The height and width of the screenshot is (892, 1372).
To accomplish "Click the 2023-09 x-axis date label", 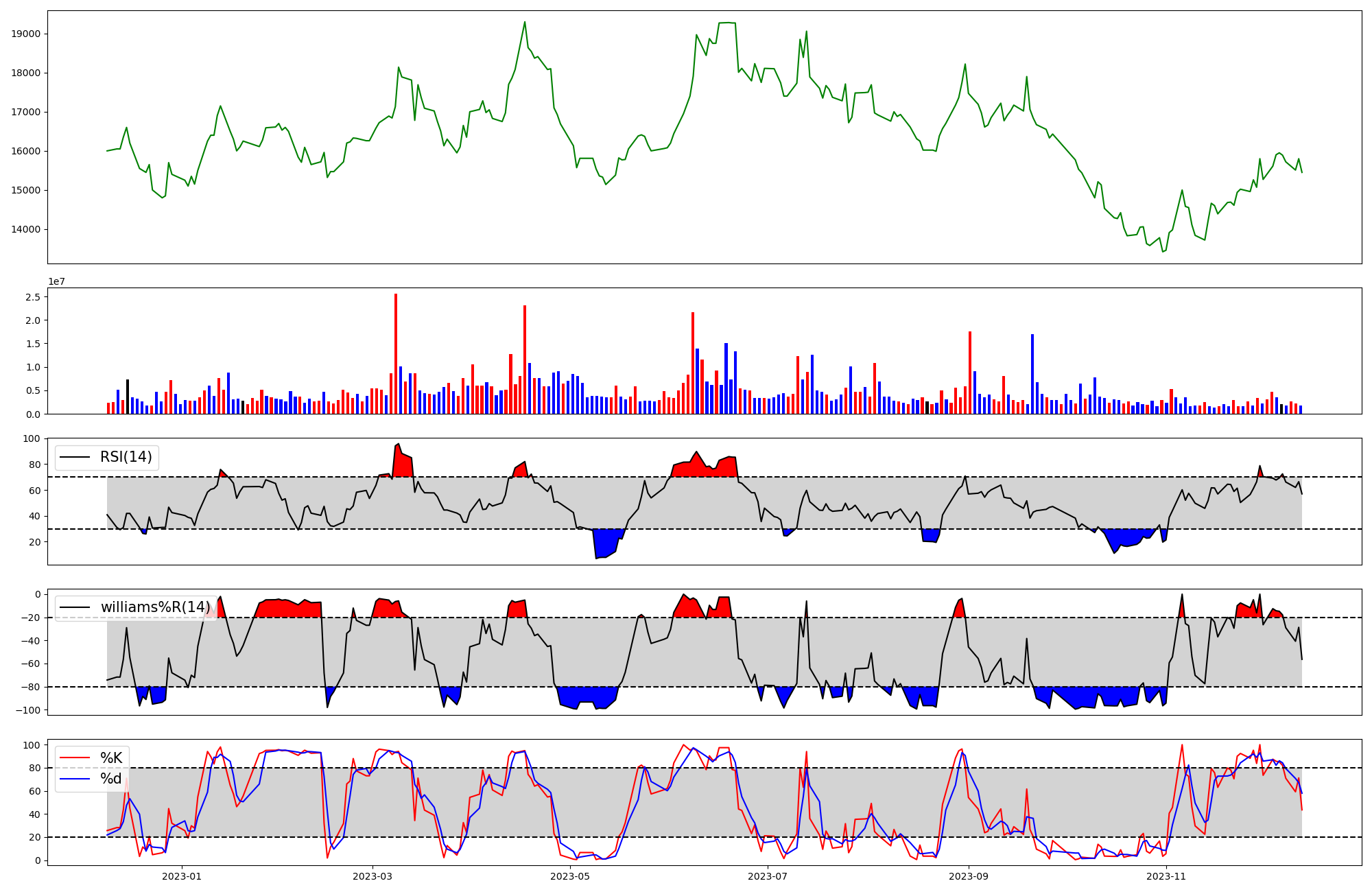I will coord(969,876).
